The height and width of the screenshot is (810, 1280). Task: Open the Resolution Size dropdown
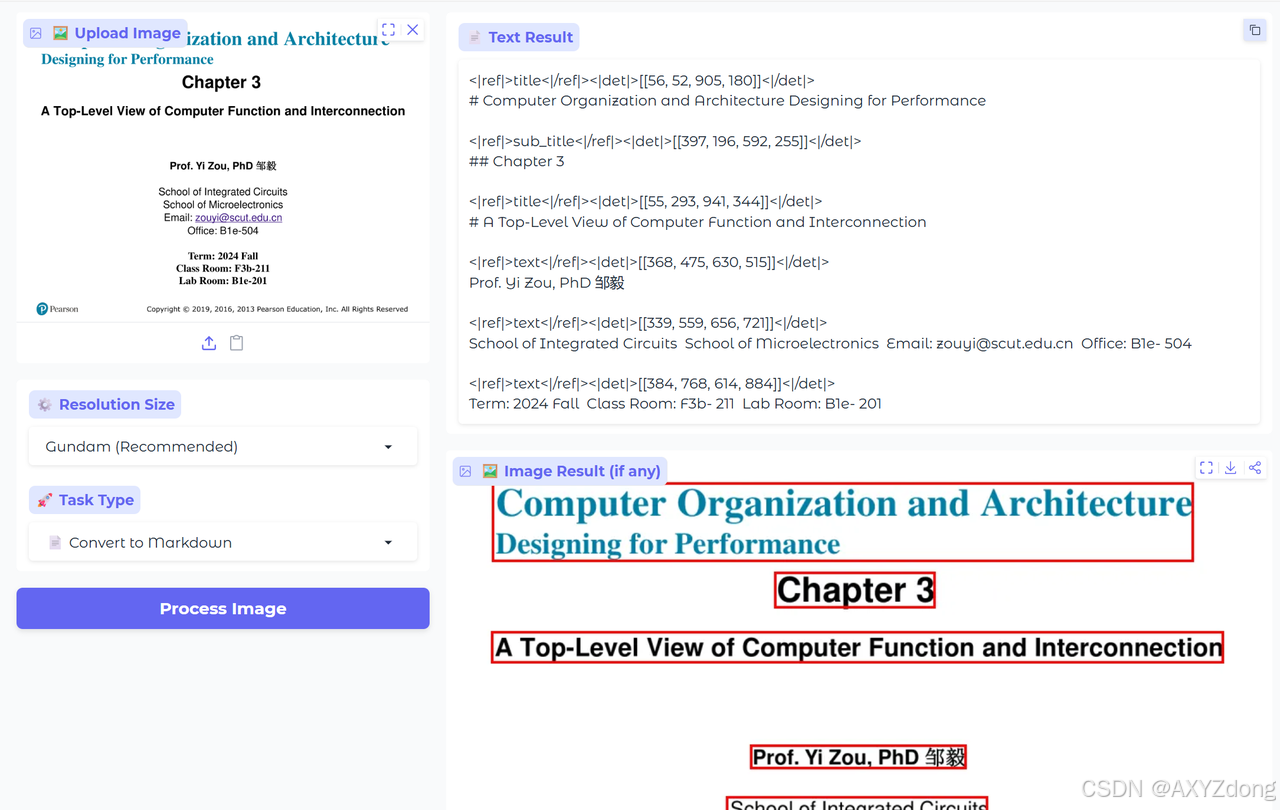click(223, 447)
